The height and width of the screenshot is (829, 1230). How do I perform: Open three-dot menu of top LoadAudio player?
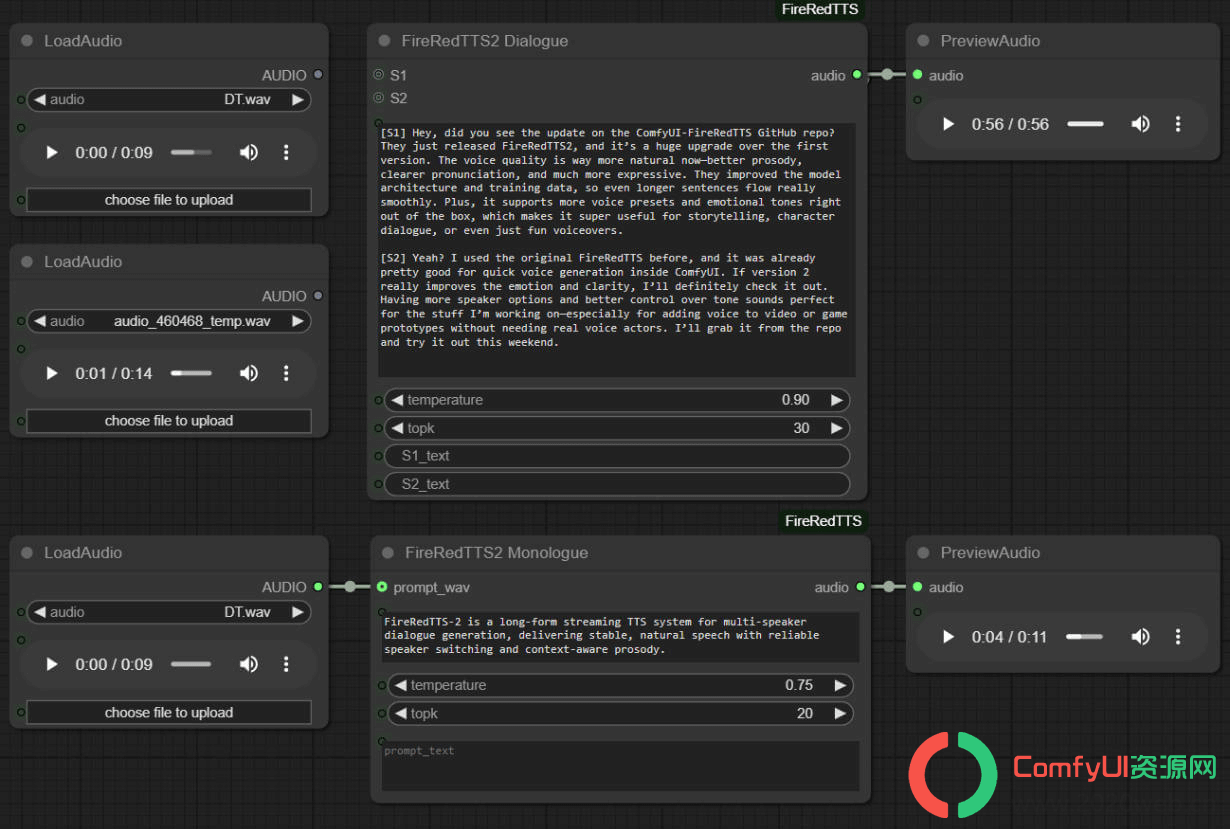coord(286,152)
